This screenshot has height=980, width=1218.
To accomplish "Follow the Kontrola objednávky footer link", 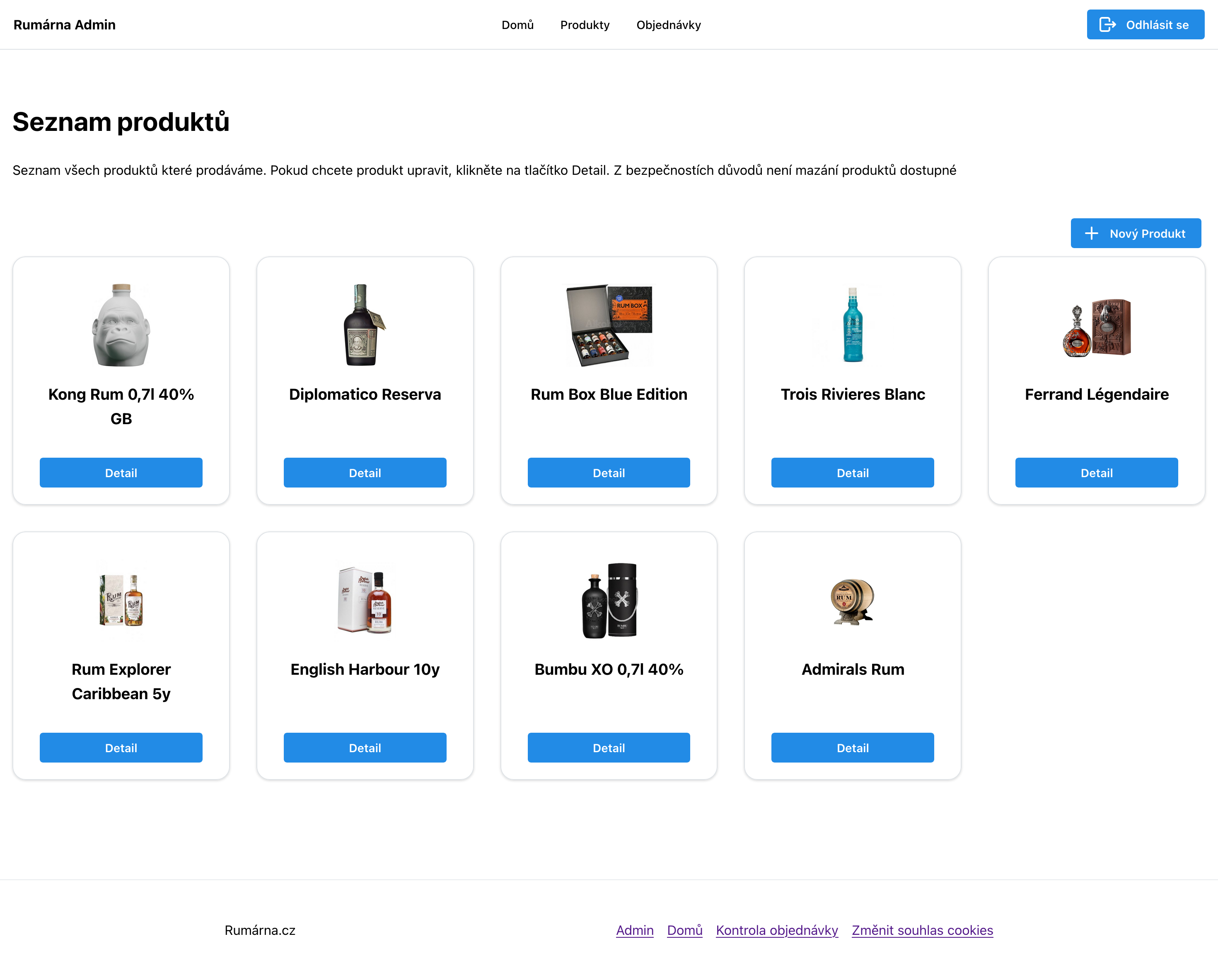I will 777,930.
